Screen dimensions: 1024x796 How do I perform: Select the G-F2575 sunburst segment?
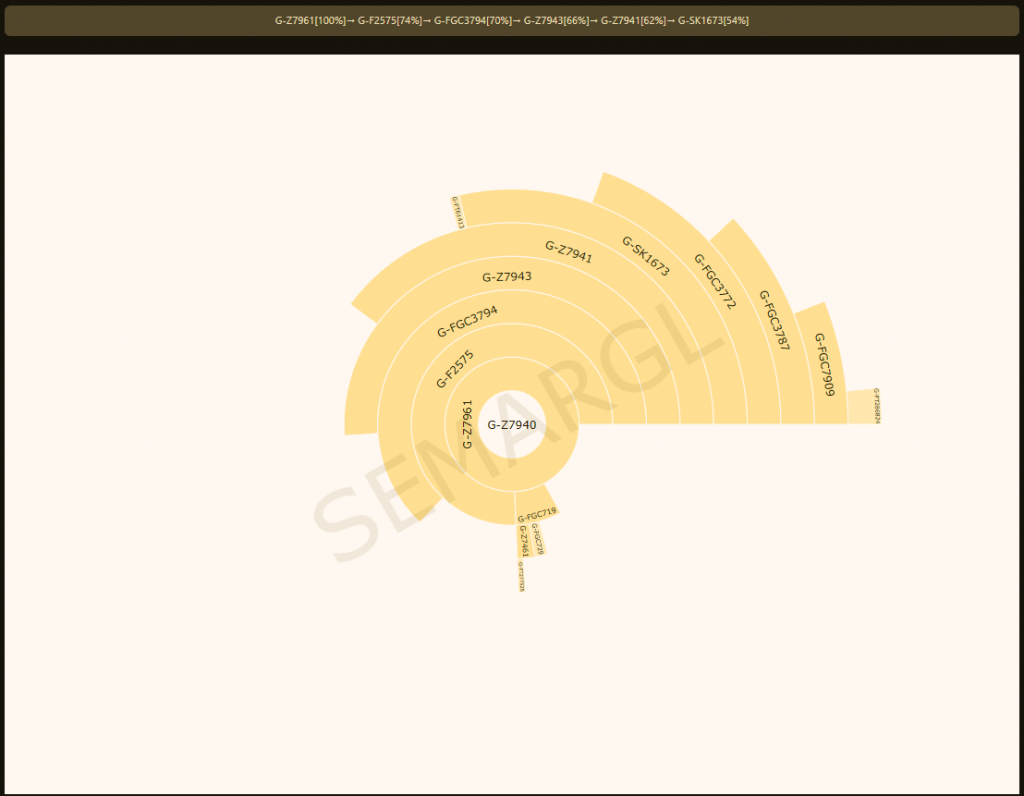[x=455, y=369]
